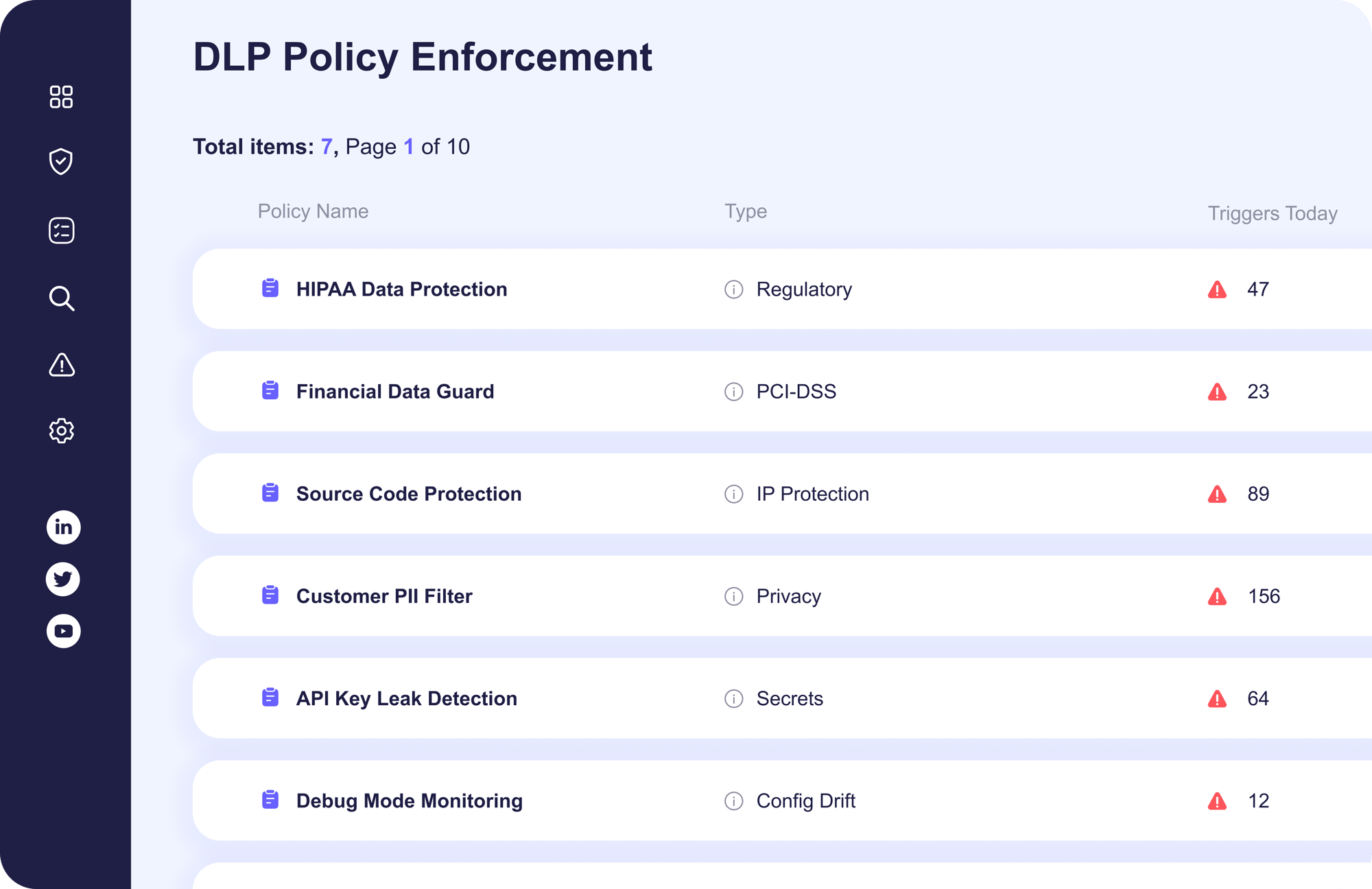The width and height of the screenshot is (1372, 889).
Task: Click clipboard icon for Source Code Protection
Action: (270, 493)
